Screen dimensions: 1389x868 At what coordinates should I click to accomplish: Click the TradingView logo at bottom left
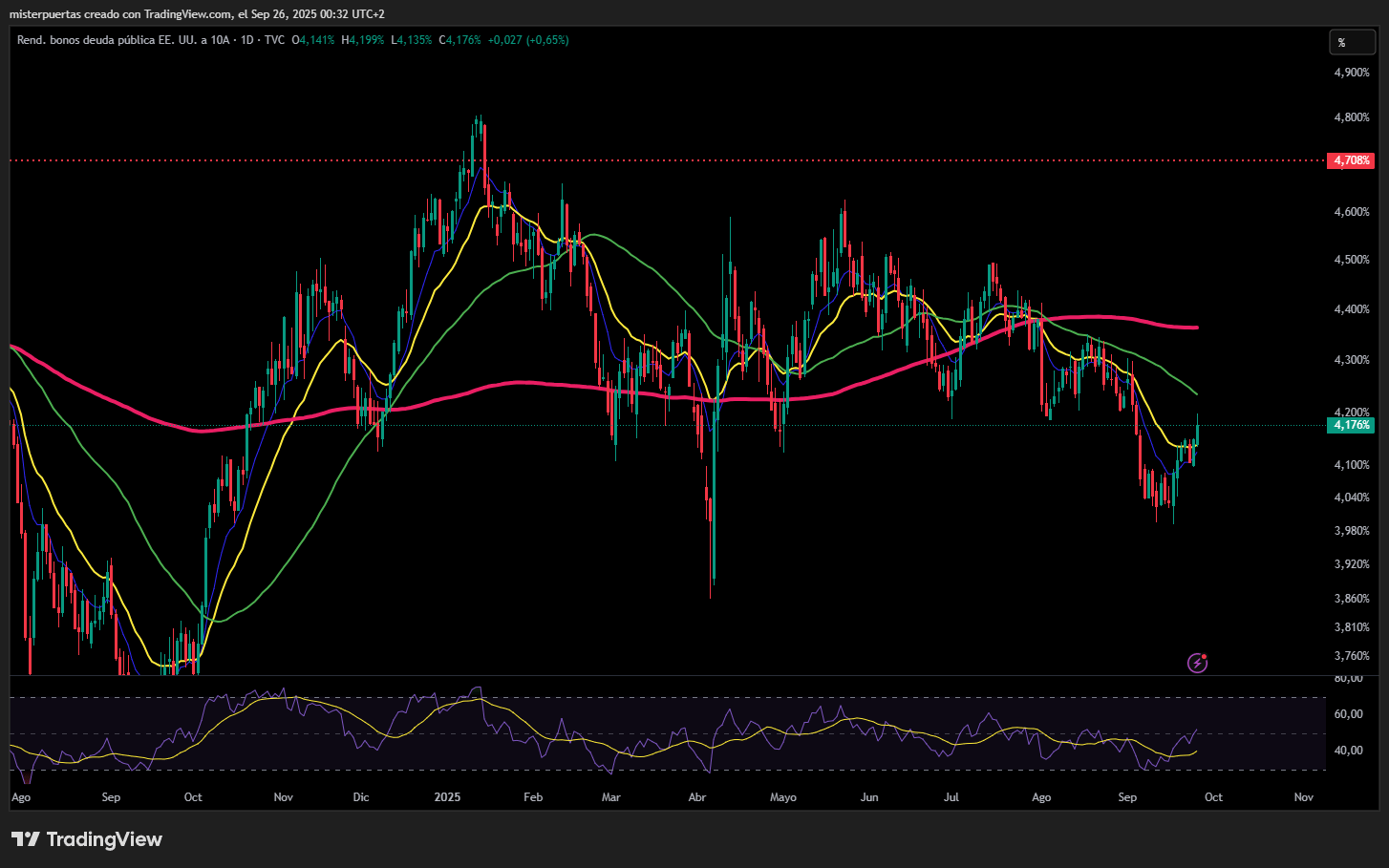tap(87, 839)
